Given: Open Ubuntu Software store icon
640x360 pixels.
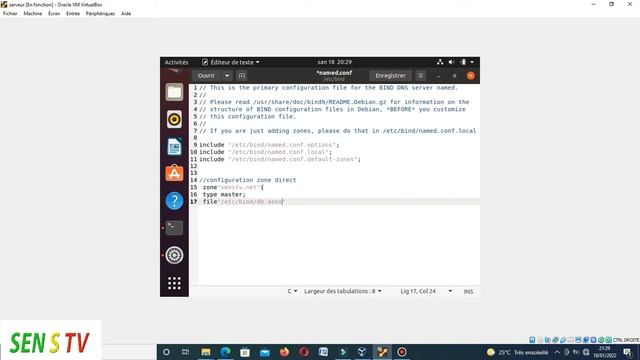Looking at the screenshot, I should pos(174,173).
